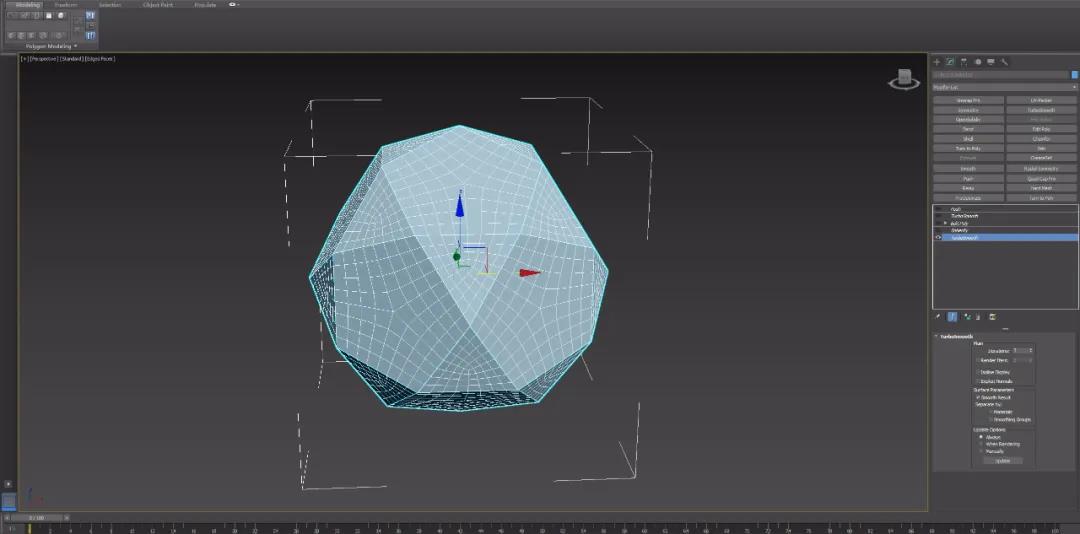Adjust the Iterations spinner arrows
Viewport: 1080px width, 534px height.
click(x=1031, y=350)
